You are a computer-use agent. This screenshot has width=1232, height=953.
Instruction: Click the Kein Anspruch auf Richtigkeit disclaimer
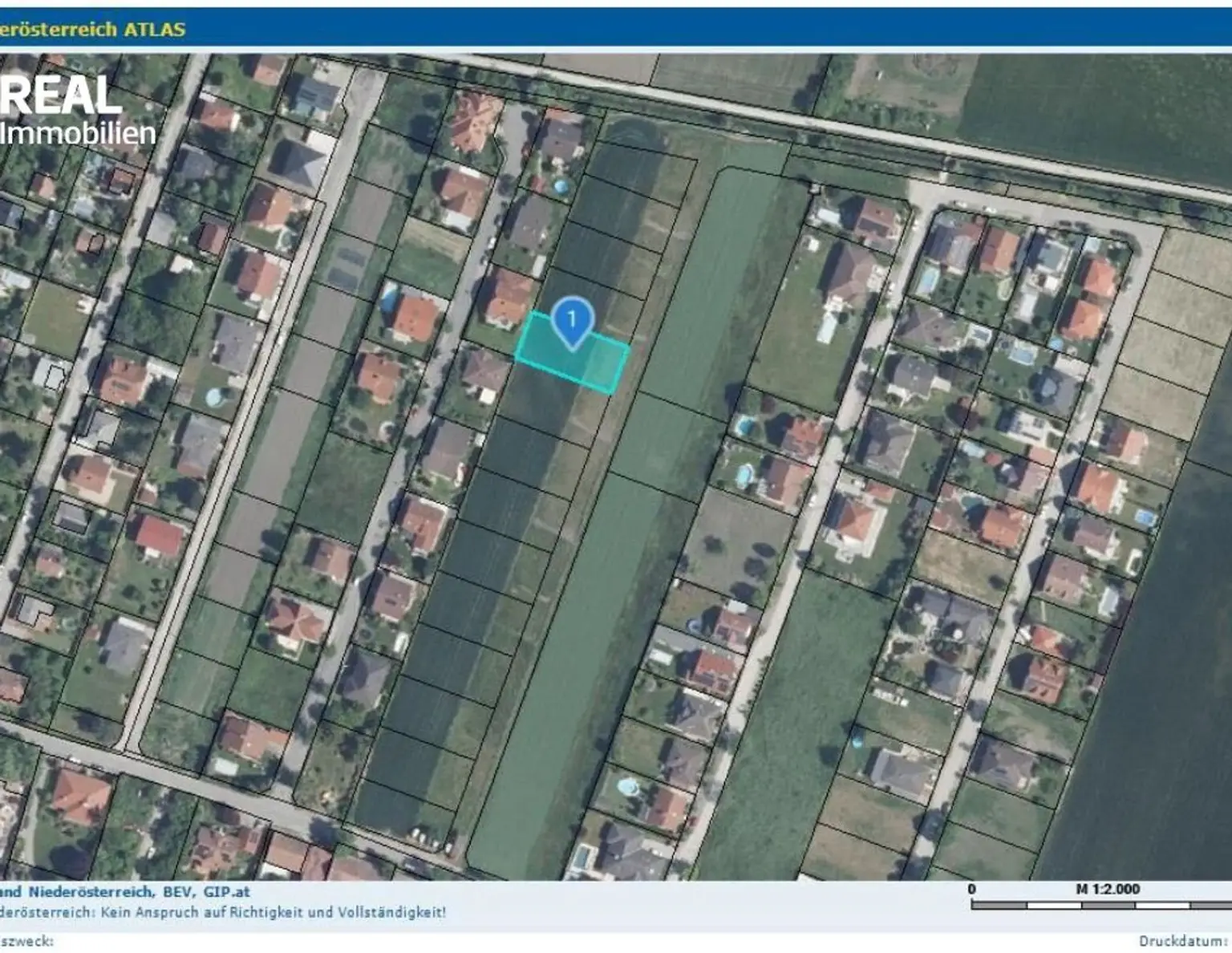[x=273, y=912]
